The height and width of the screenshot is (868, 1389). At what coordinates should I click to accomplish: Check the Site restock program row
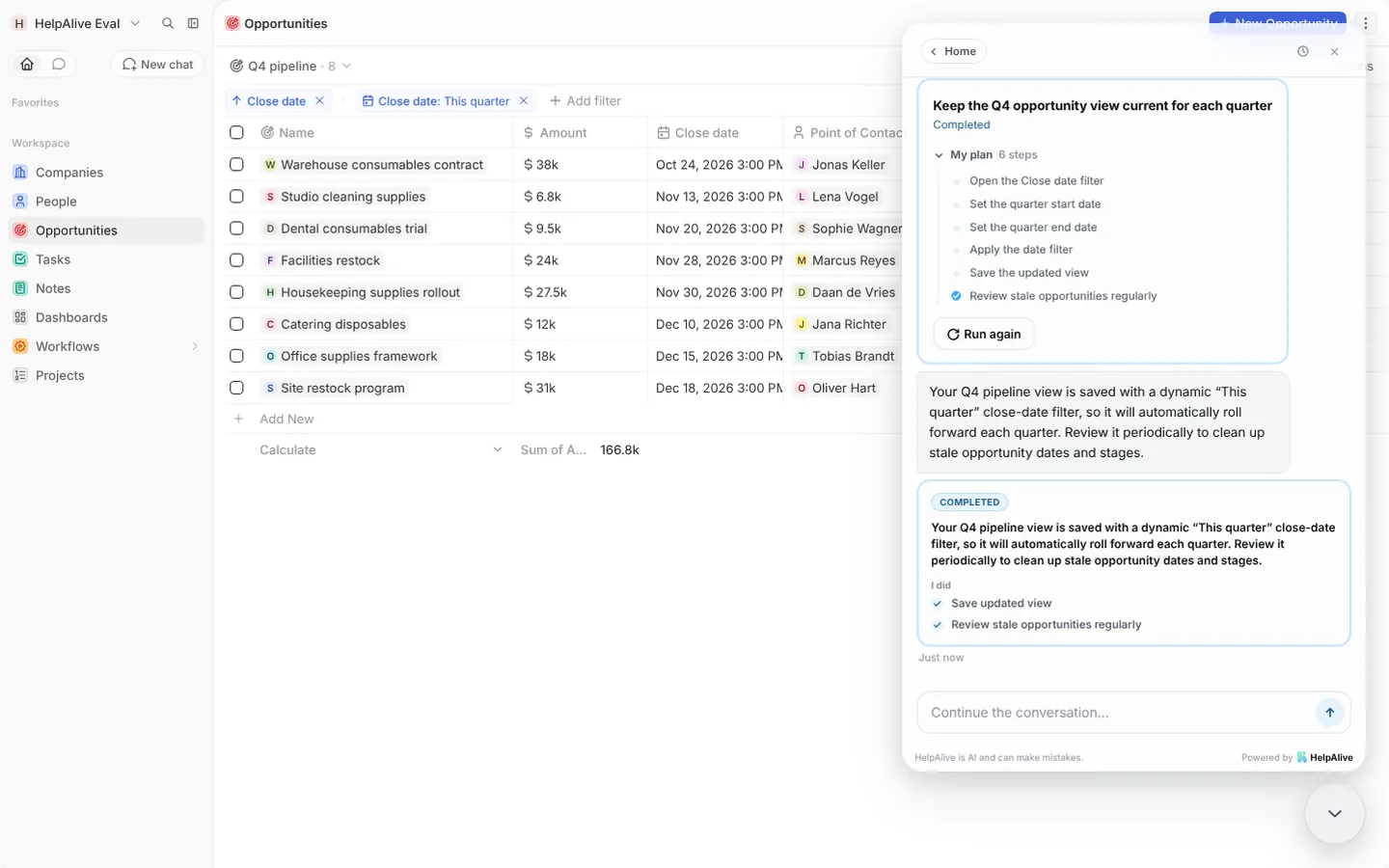click(x=236, y=388)
